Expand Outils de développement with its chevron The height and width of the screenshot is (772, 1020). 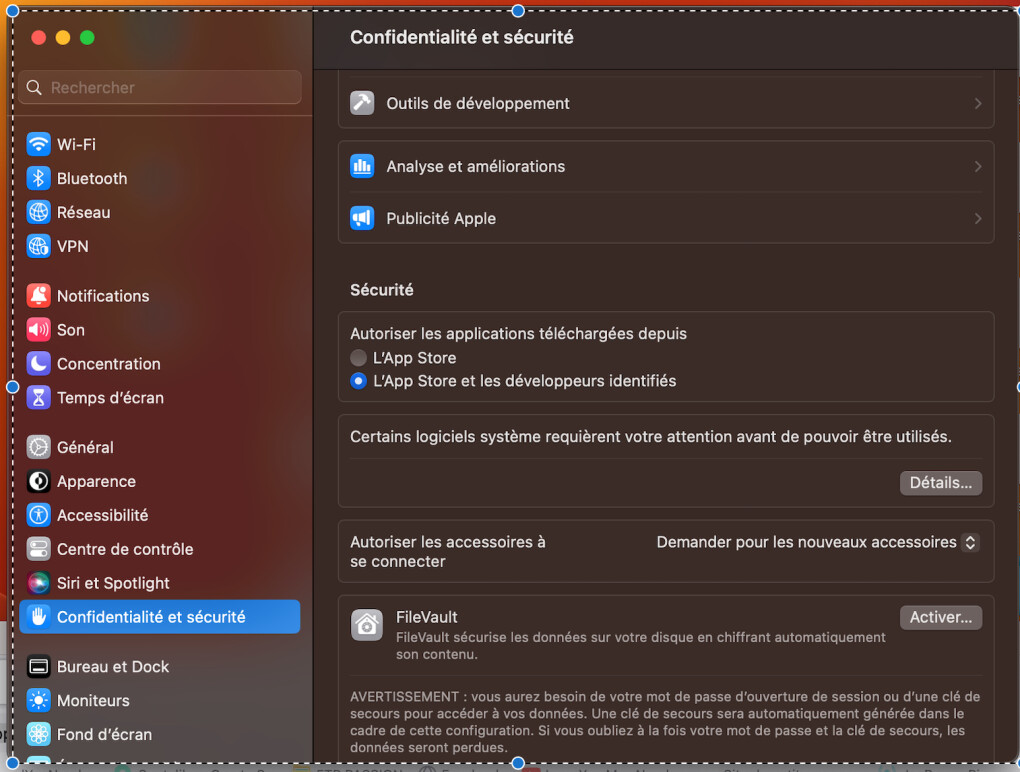[978, 103]
